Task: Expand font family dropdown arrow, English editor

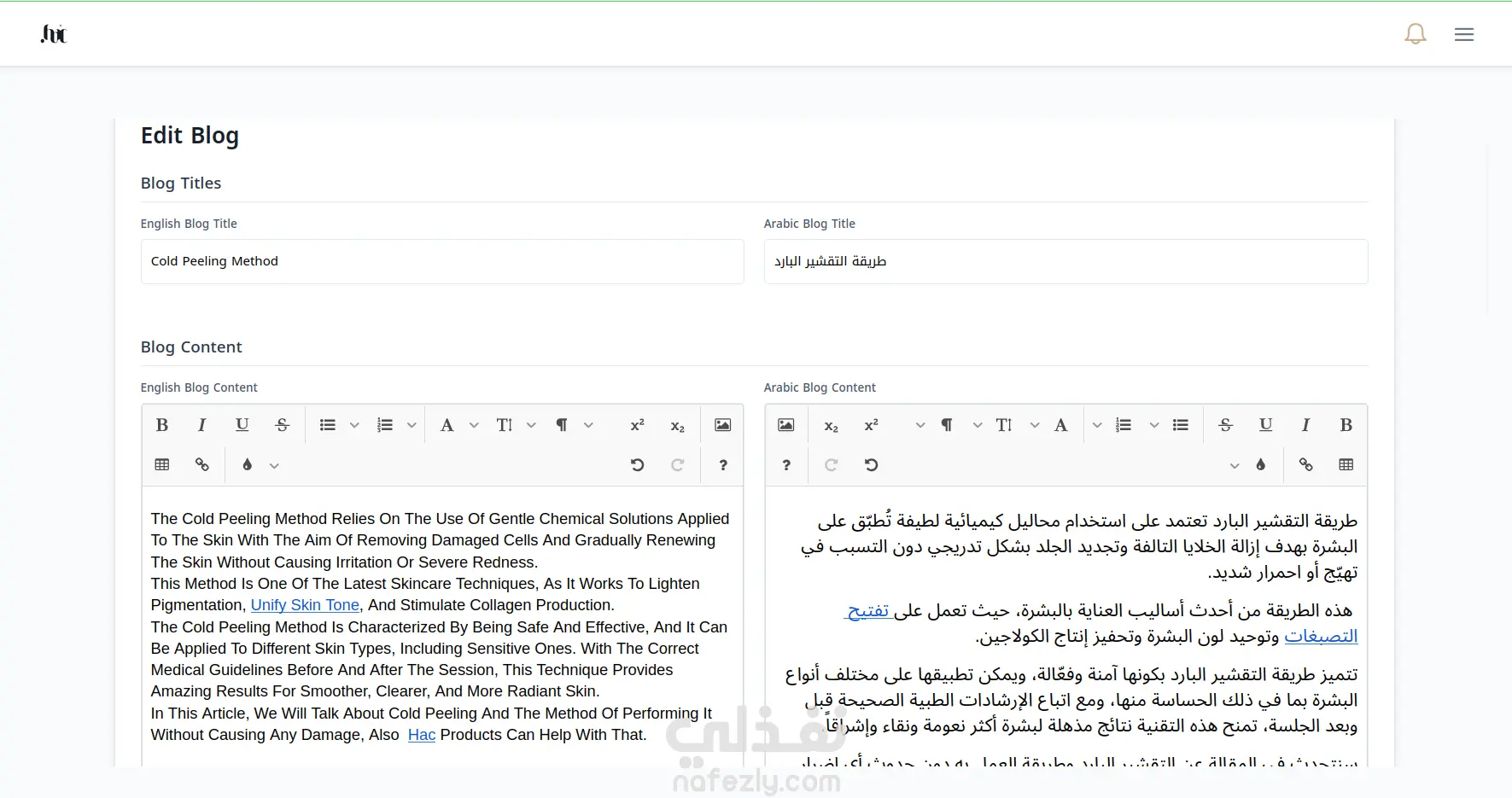Action: (474, 425)
